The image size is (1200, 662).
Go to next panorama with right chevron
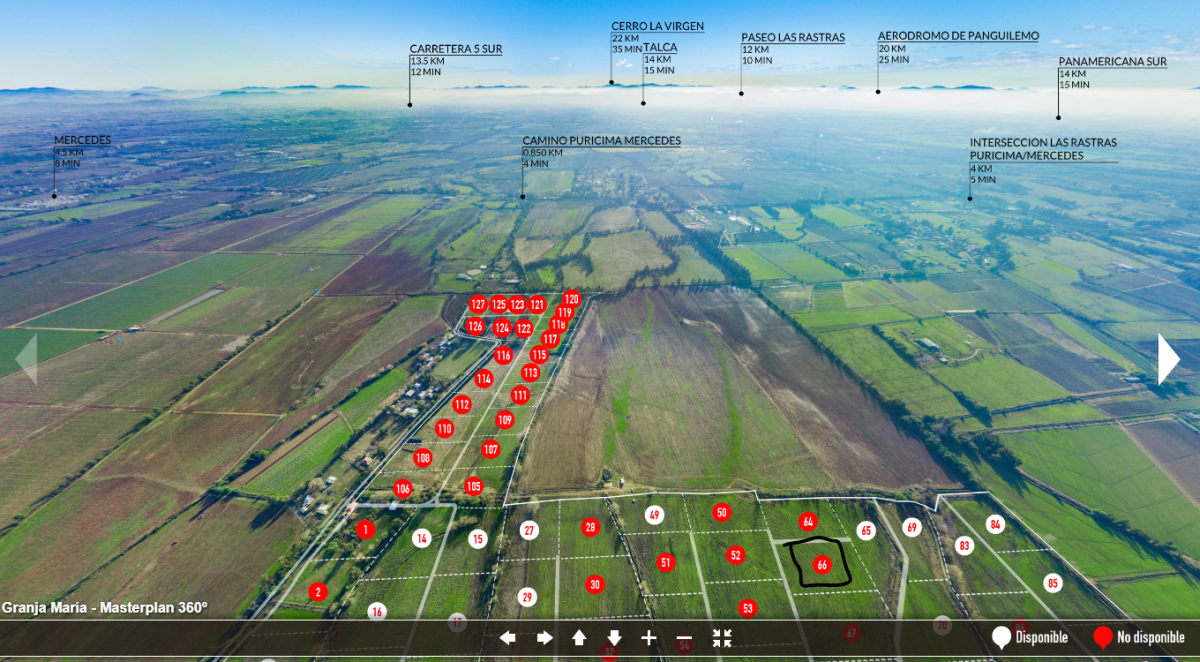[x=1168, y=359]
